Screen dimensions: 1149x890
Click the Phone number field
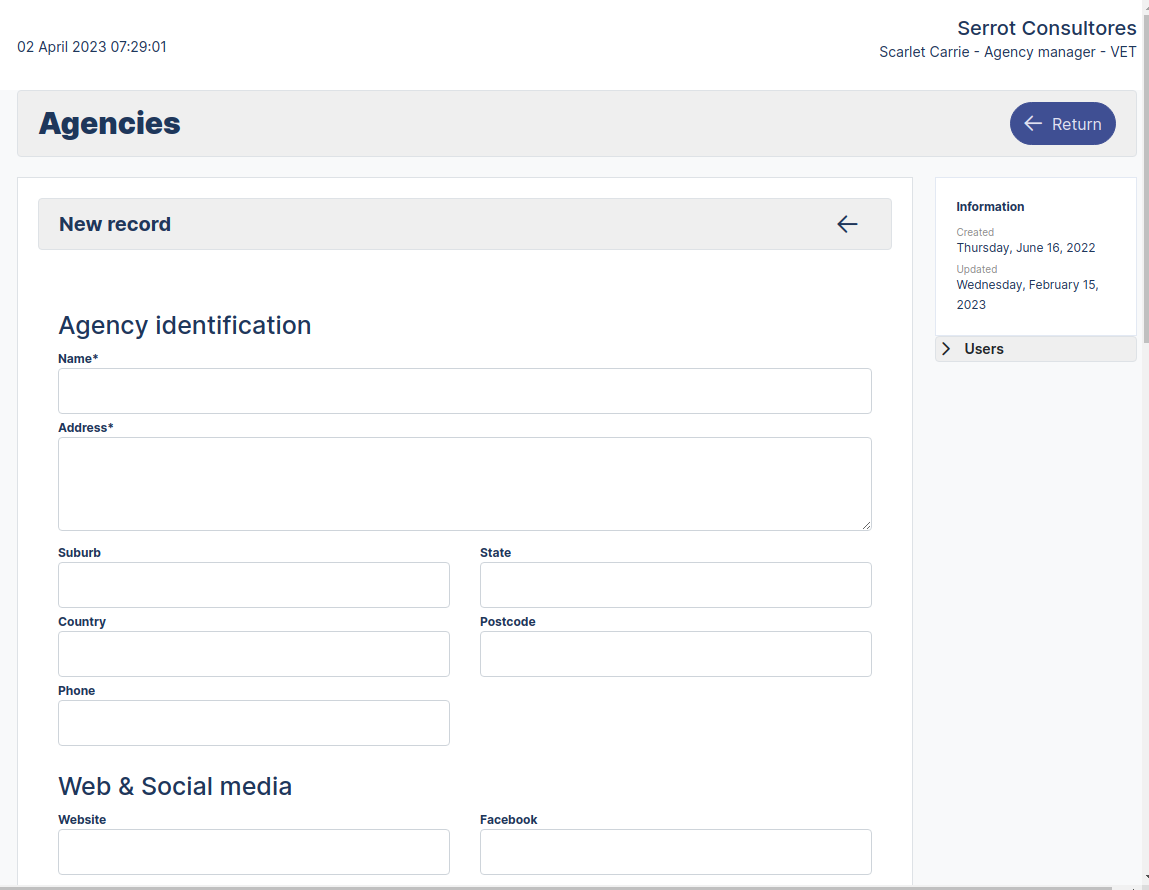click(x=253, y=722)
